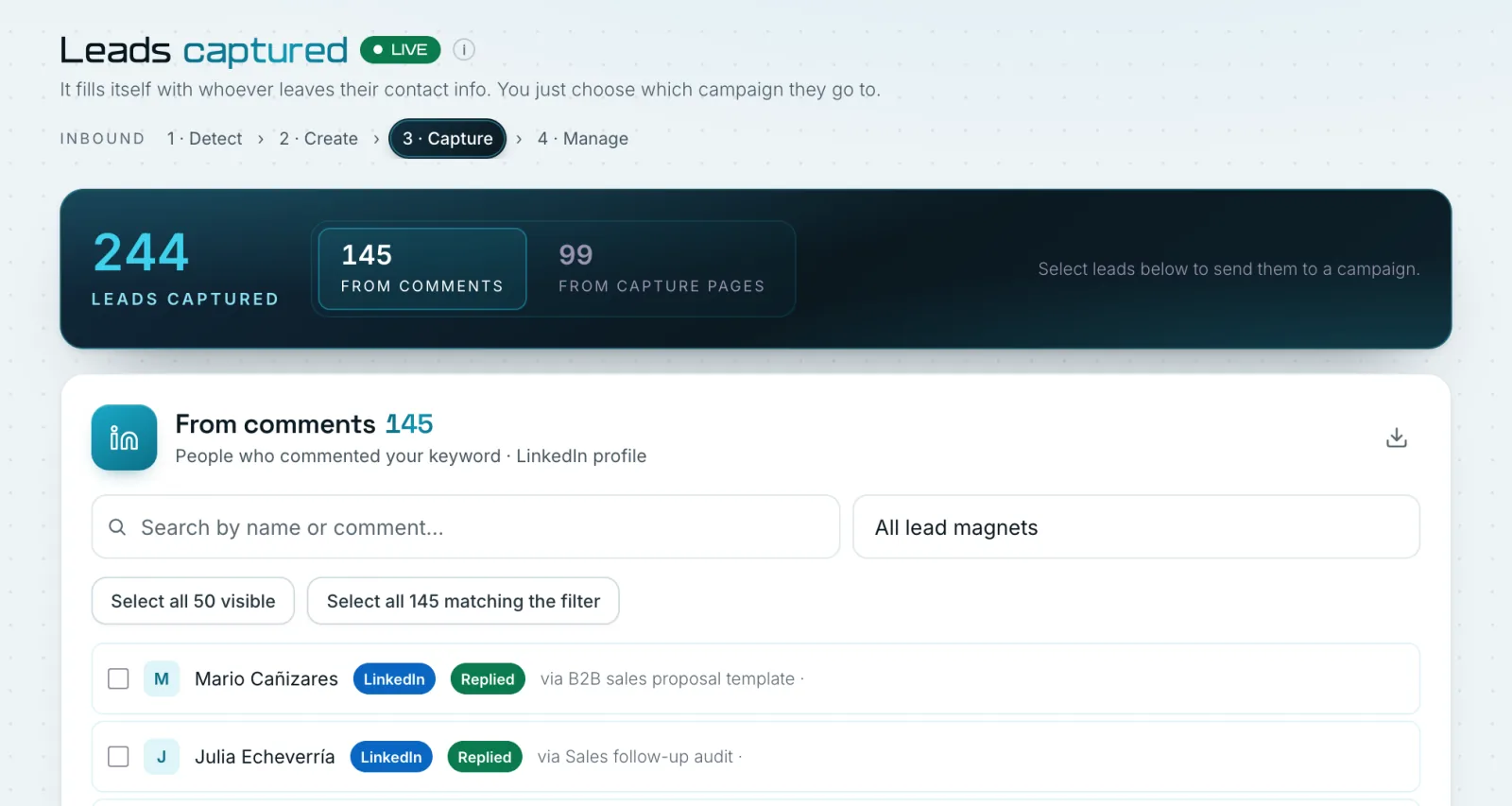
Task: Go to step 1 Detect
Action: 204,139
